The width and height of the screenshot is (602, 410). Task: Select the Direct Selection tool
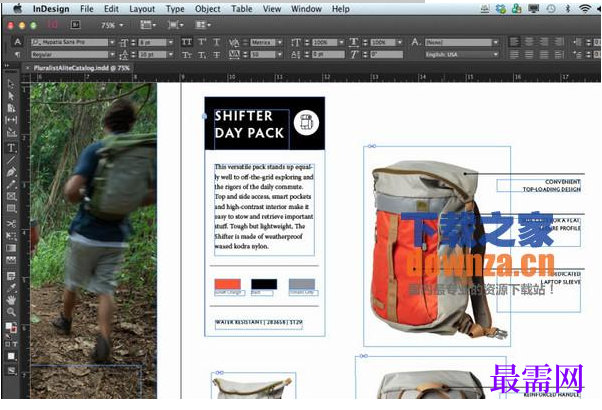(x=11, y=96)
